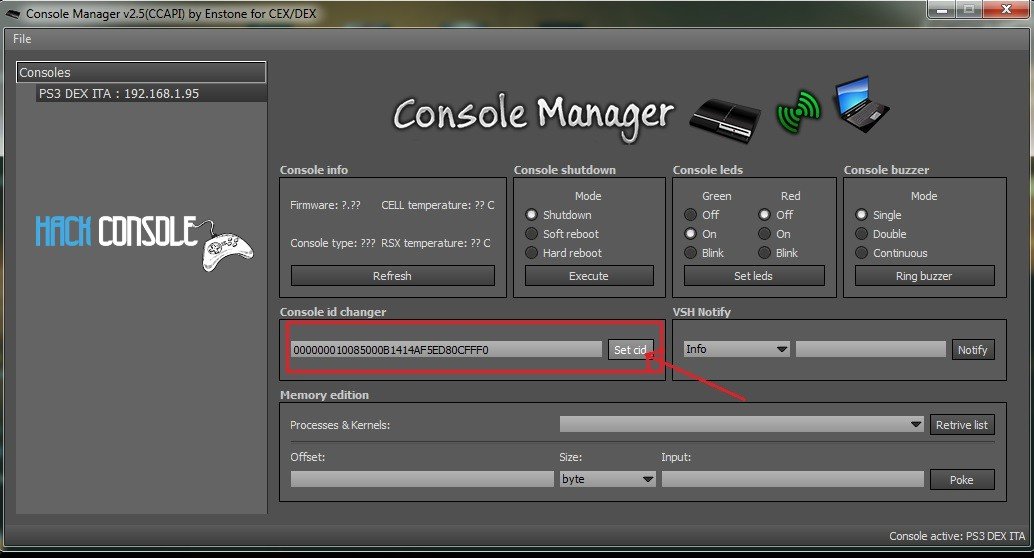Click the Notify button

[973, 350]
